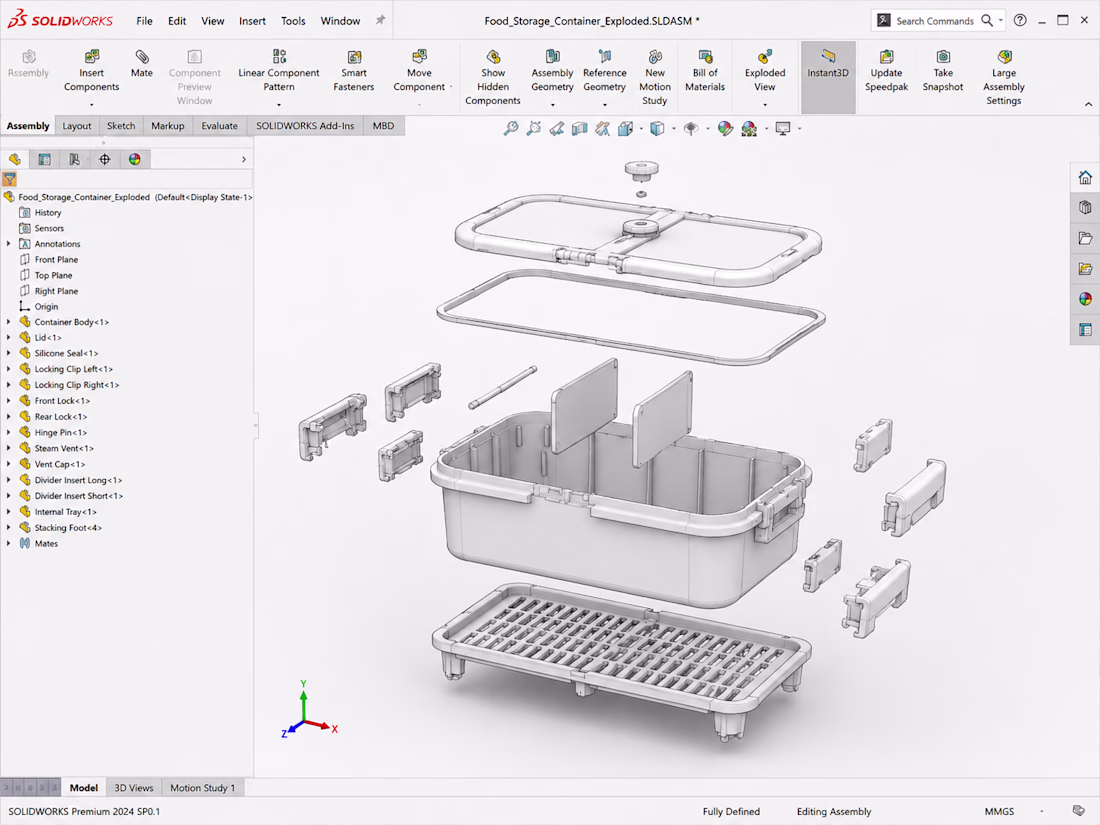Click the Zoom to Fit icon

coord(511,128)
